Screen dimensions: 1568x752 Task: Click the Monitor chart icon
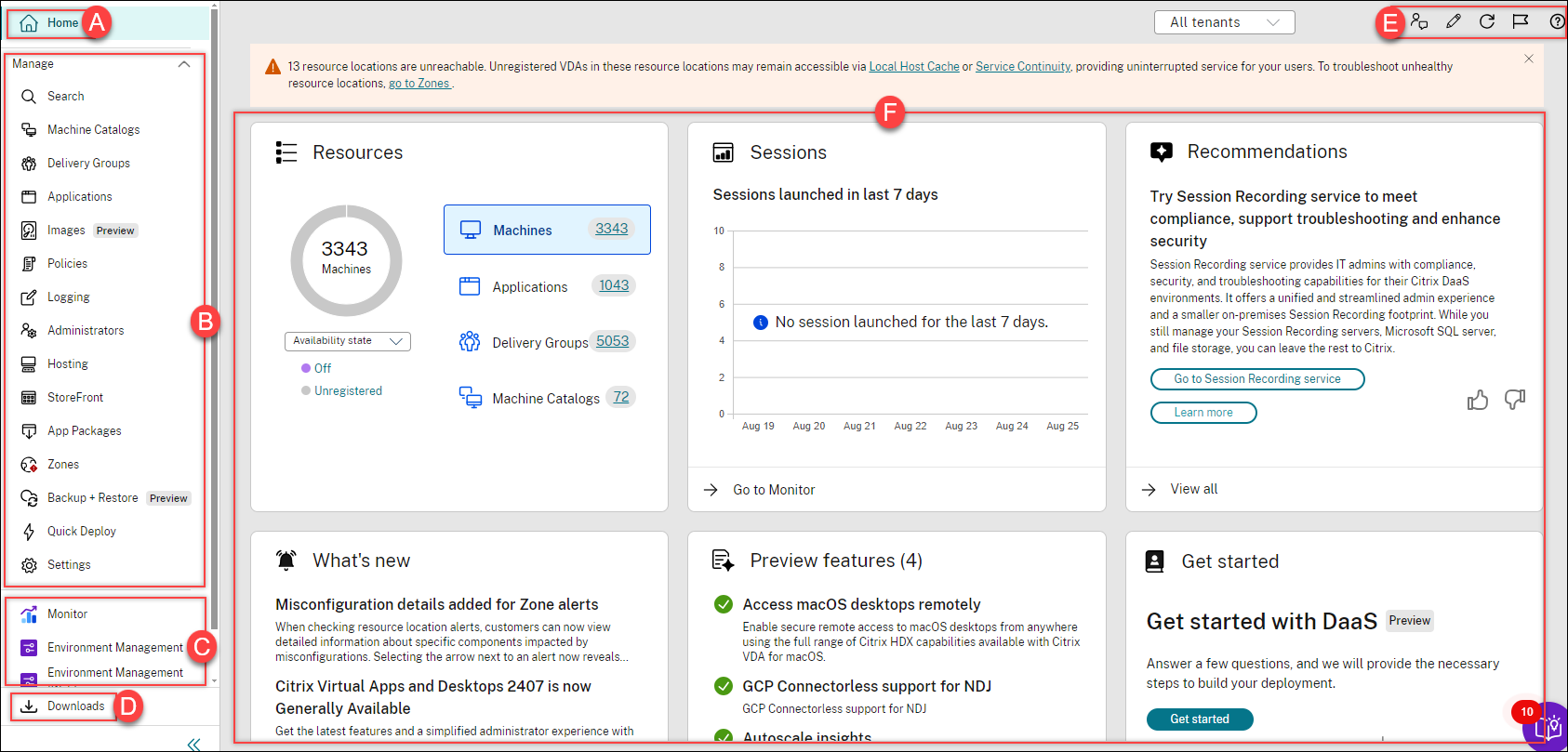click(29, 614)
